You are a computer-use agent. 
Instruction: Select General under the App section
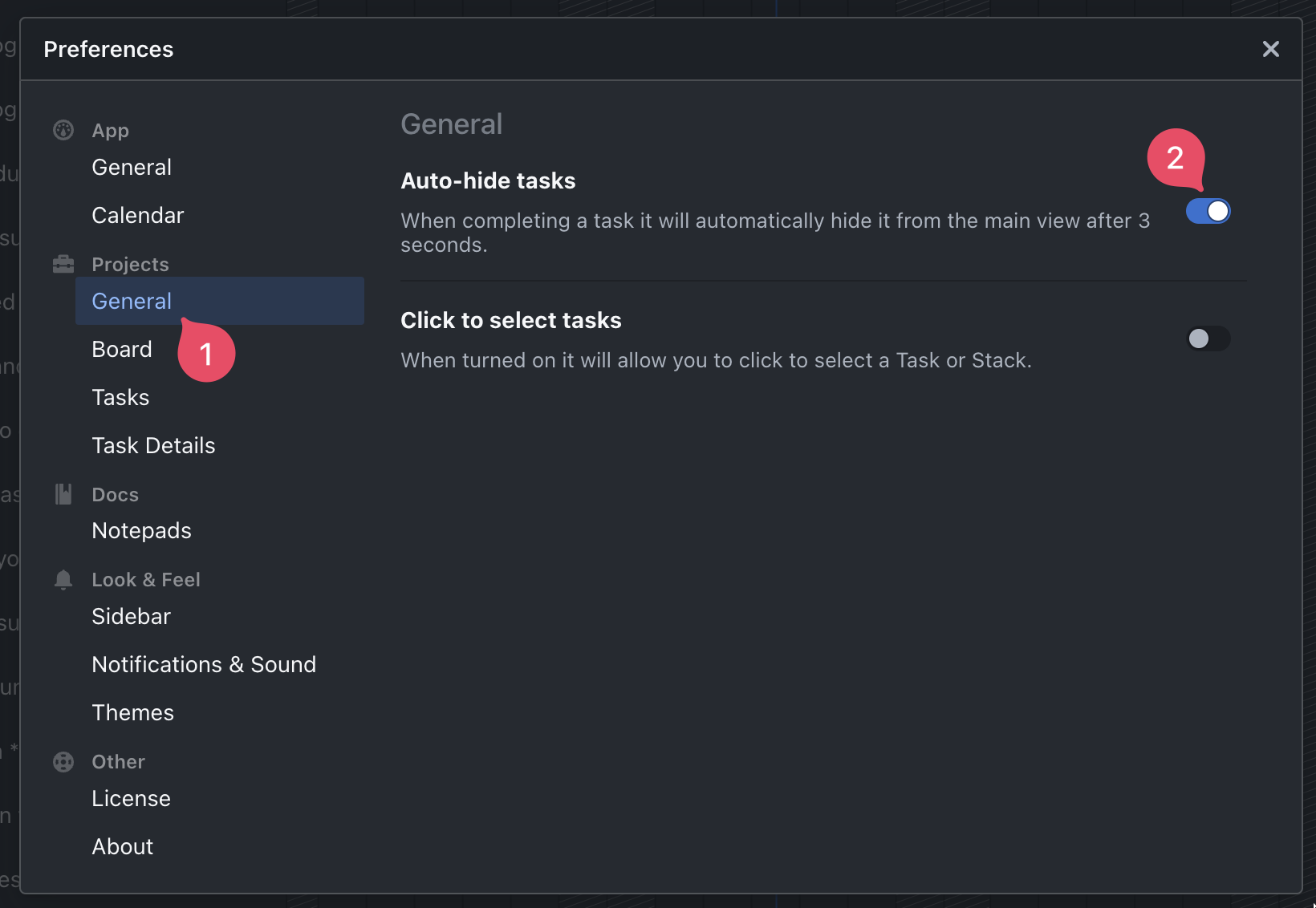pos(132,167)
